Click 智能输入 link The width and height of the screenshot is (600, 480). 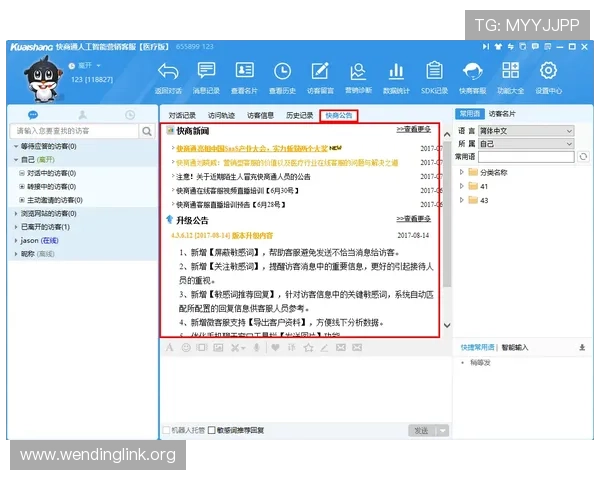coord(515,348)
